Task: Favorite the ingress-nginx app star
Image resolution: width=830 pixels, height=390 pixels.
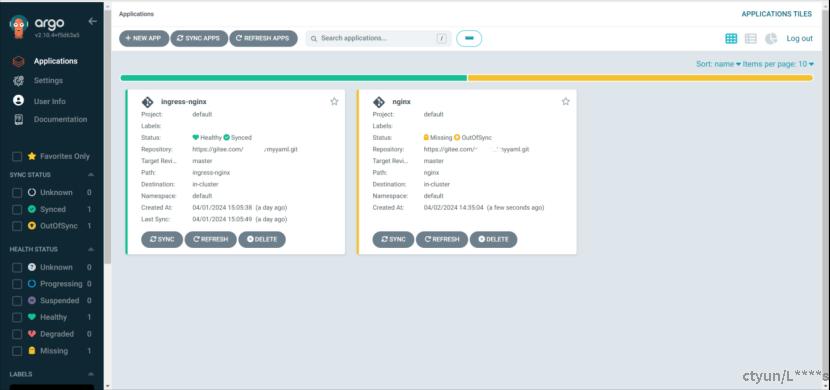Action: pyautogui.click(x=334, y=102)
